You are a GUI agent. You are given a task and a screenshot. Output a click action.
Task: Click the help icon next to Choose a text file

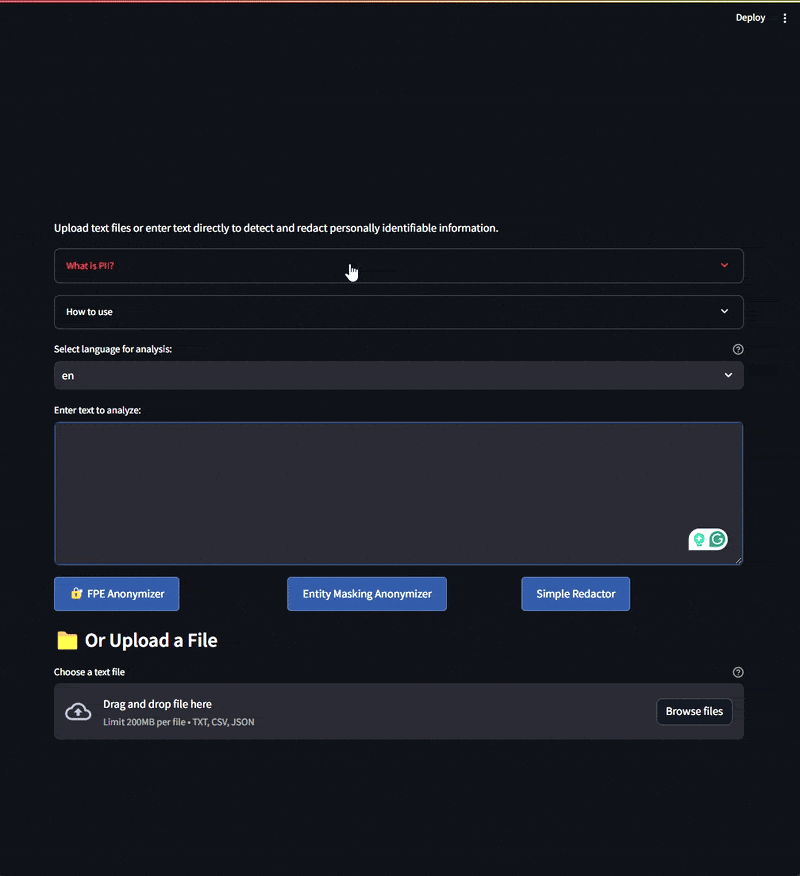coord(738,671)
